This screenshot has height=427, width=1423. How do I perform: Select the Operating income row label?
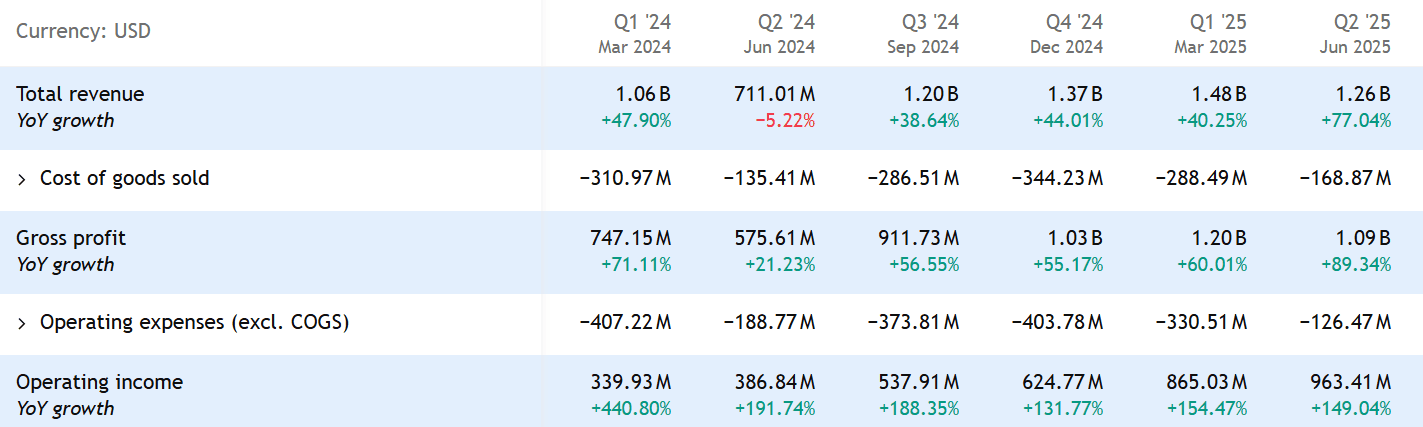click(x=99, y=382)
